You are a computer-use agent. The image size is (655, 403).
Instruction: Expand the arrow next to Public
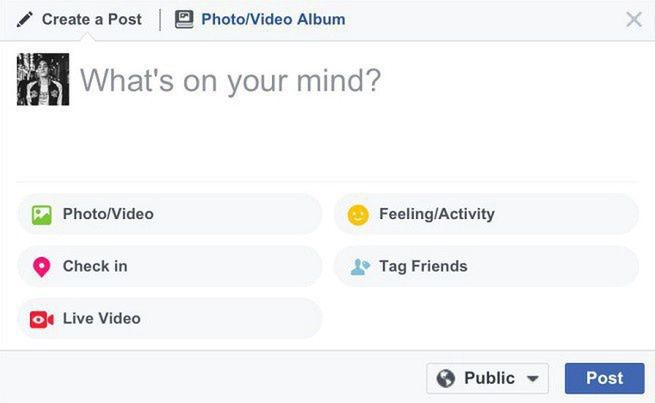(x=532, y=380)
